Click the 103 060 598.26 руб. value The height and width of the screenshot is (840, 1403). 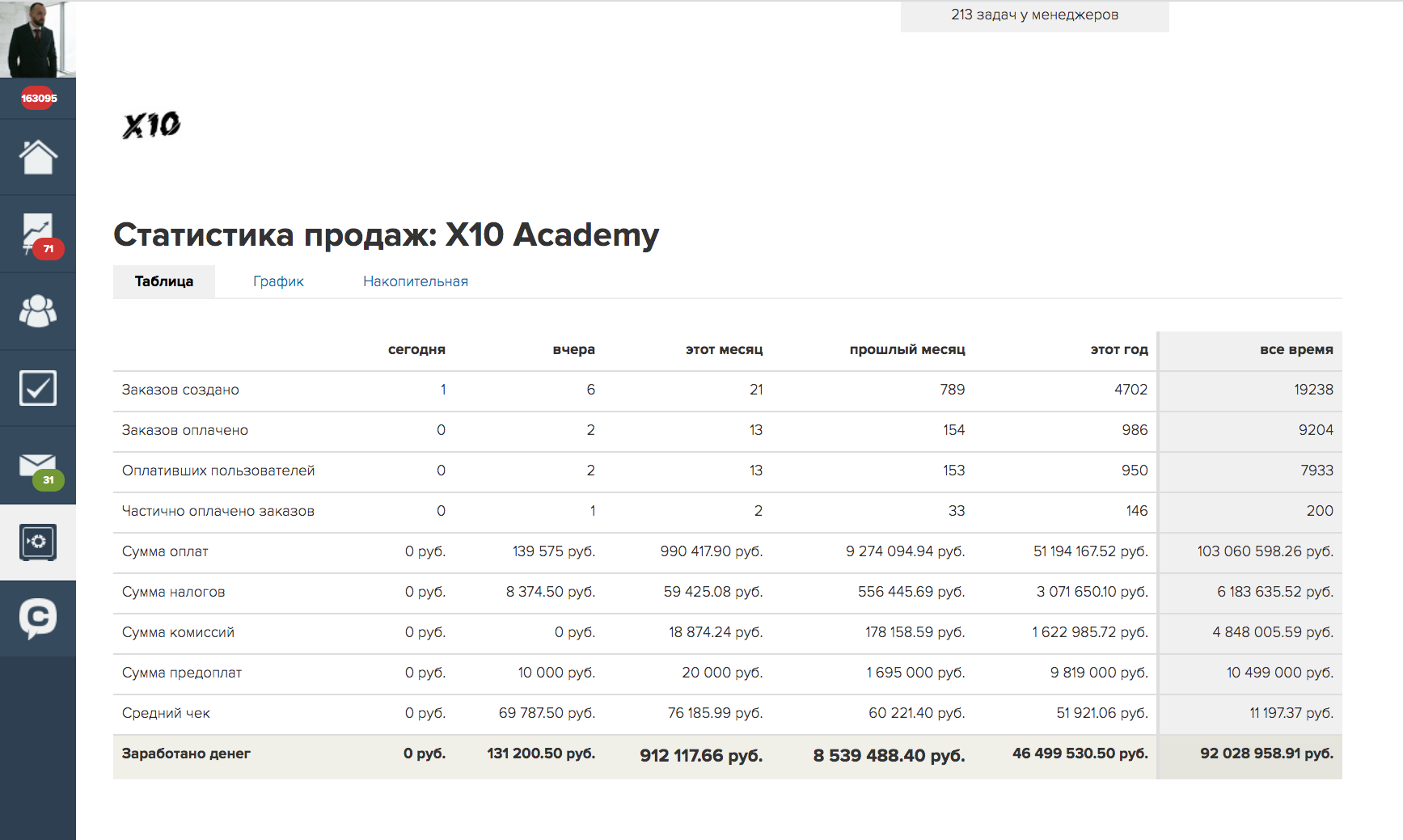(1266, 551)
